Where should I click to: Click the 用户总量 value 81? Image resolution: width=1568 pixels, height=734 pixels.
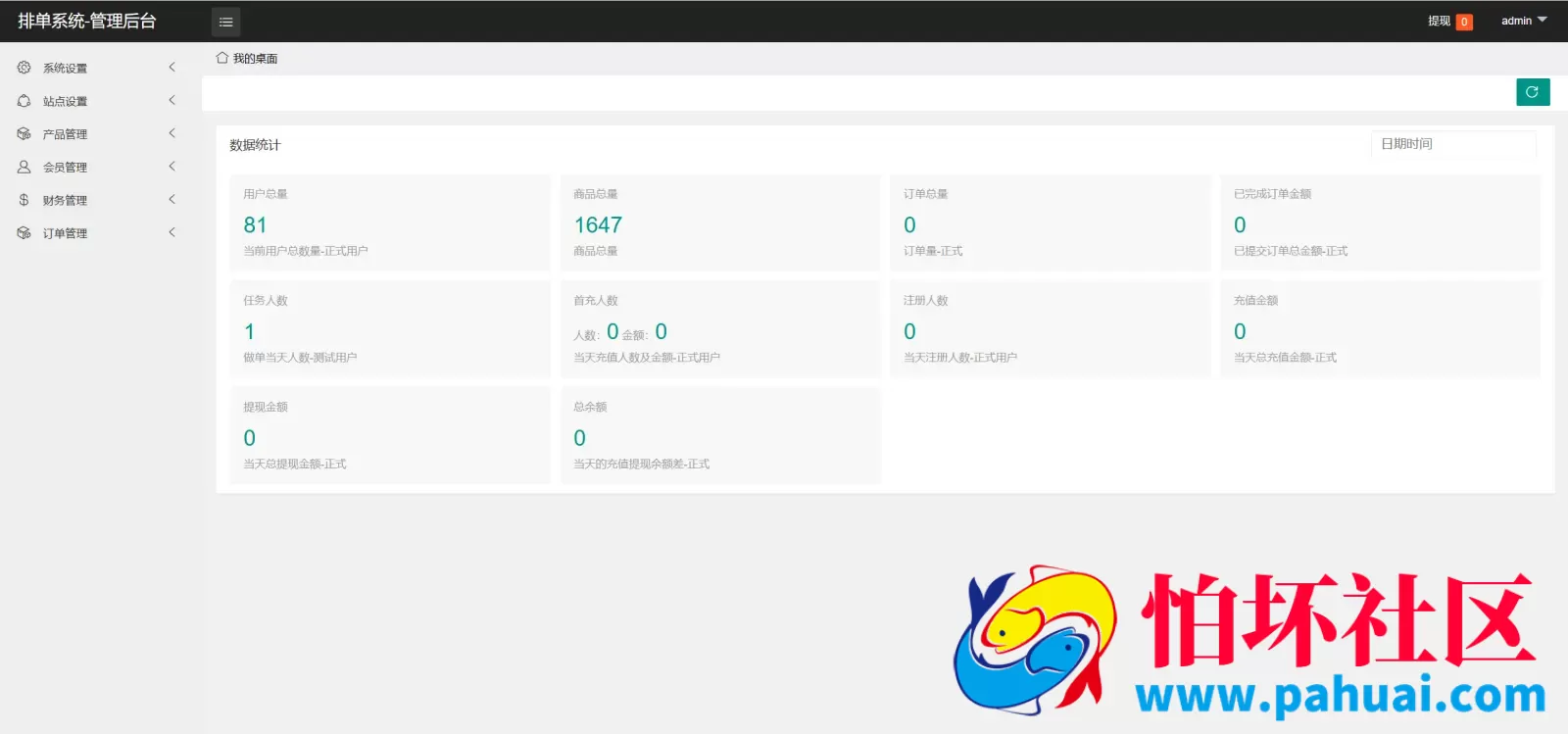click(x=255, y=225)
